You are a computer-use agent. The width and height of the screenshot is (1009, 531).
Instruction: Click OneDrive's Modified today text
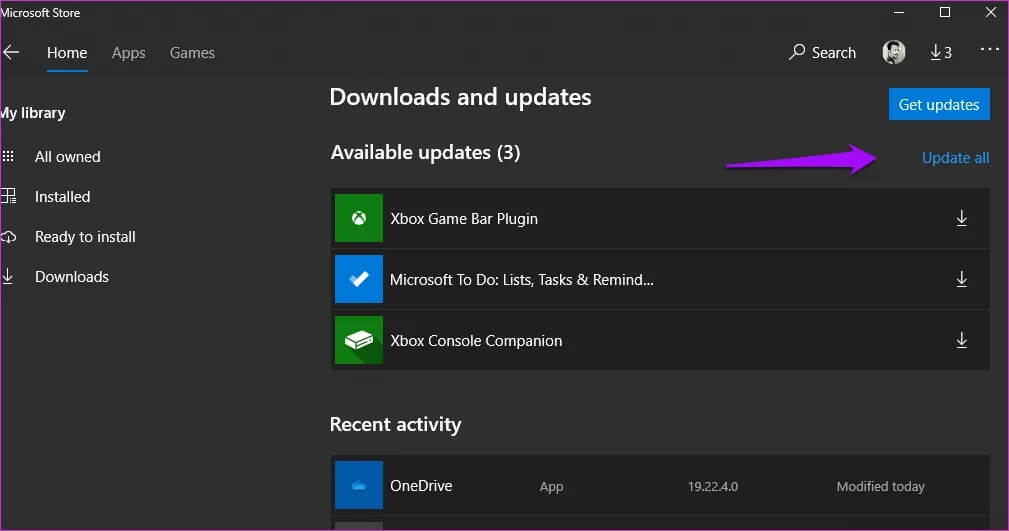(x=880, y=487)
